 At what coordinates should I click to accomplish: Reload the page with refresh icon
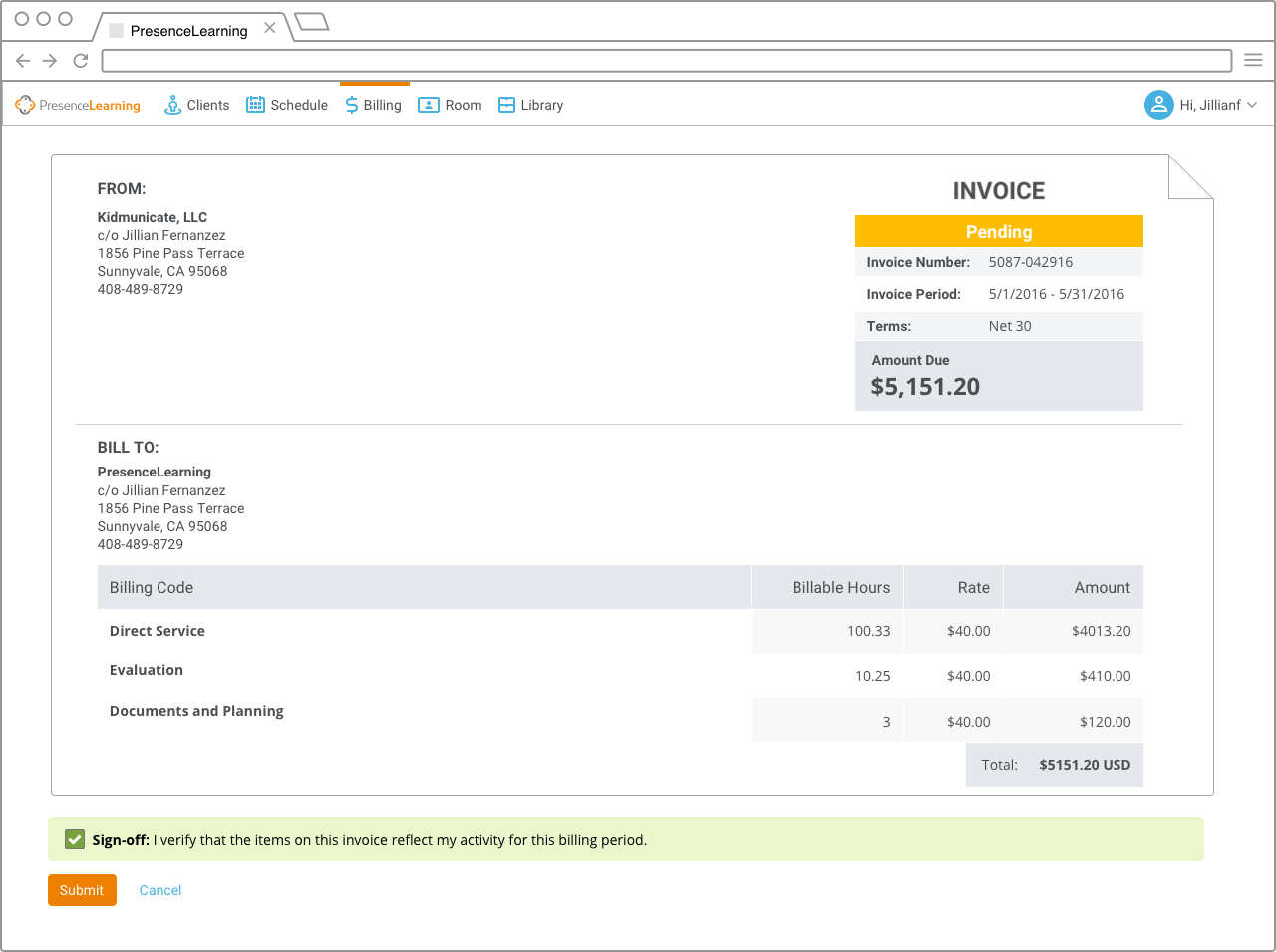pyautogui.click(x=81, y=61)
